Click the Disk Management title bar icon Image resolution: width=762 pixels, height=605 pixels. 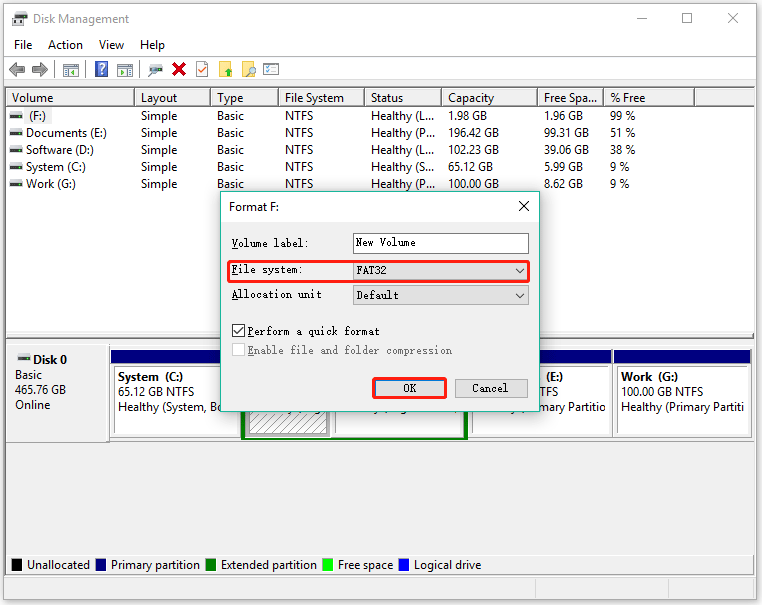click(20, 19)
